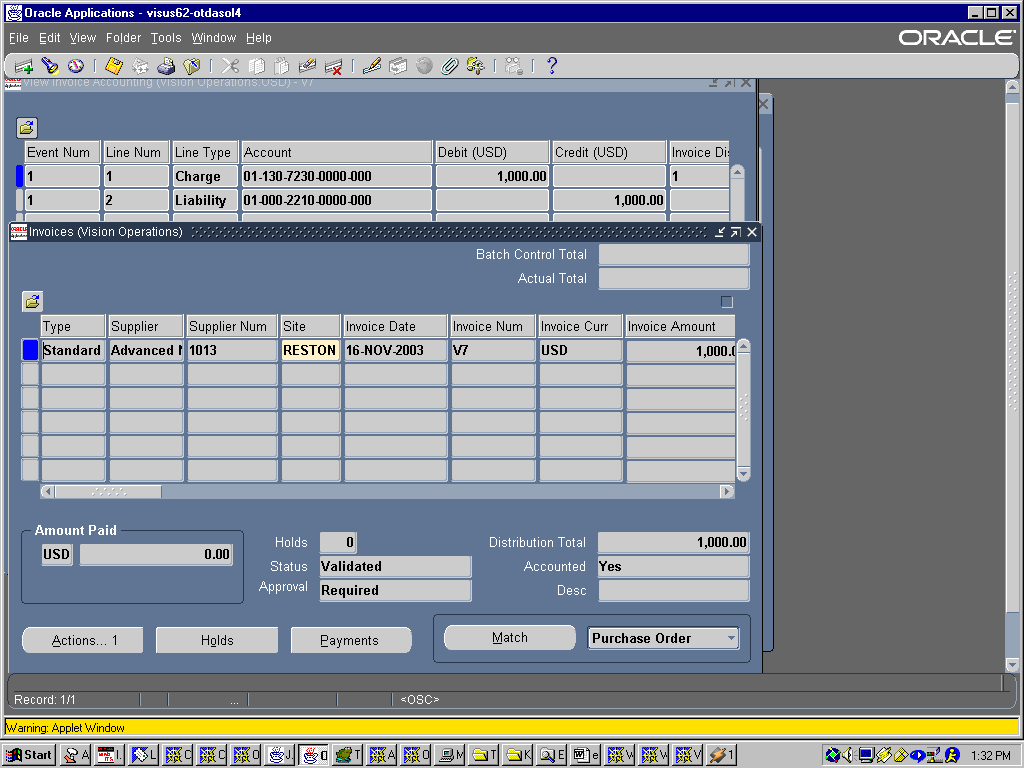
Task: Click the Window Help question mark icon
Action: pos(552,66)
